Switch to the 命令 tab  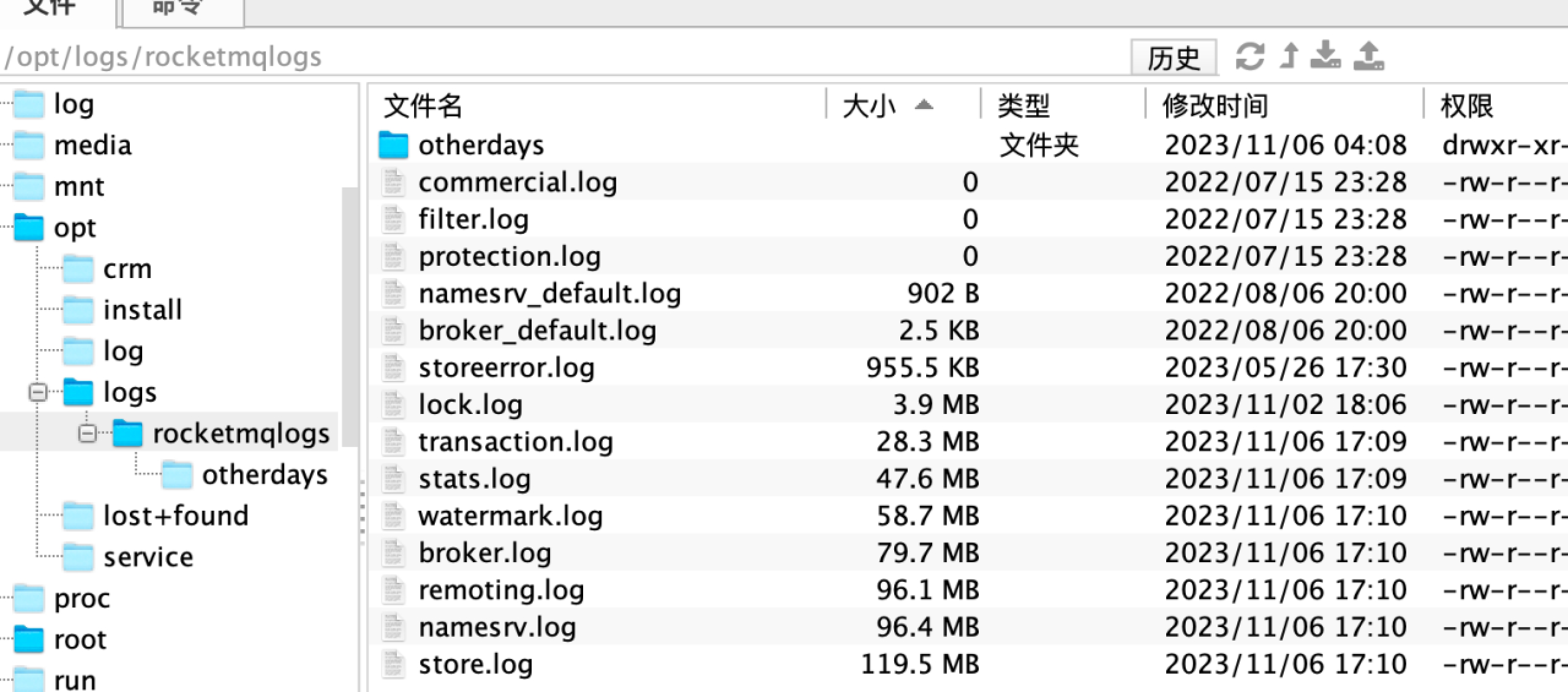click(x=178, y=7)
